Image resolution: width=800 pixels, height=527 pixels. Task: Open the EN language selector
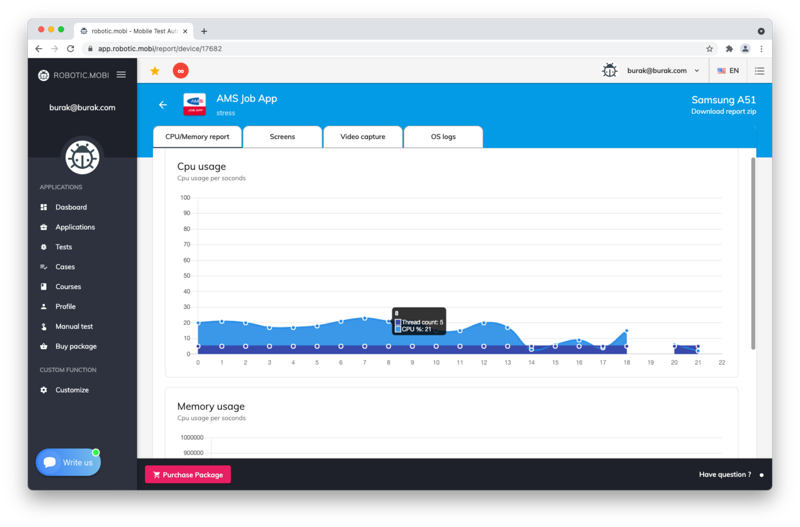coord(728,71)
